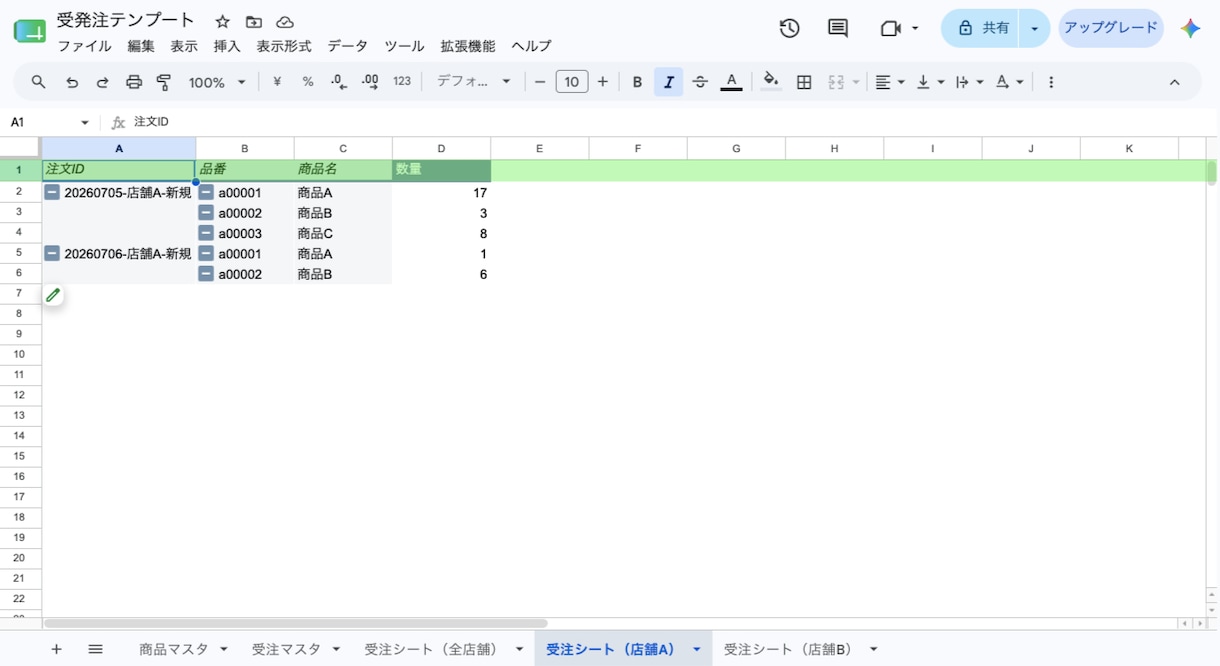Format as percent with the % button
This screenshot has width=1220, height=666.
click(x=308, y=82)
